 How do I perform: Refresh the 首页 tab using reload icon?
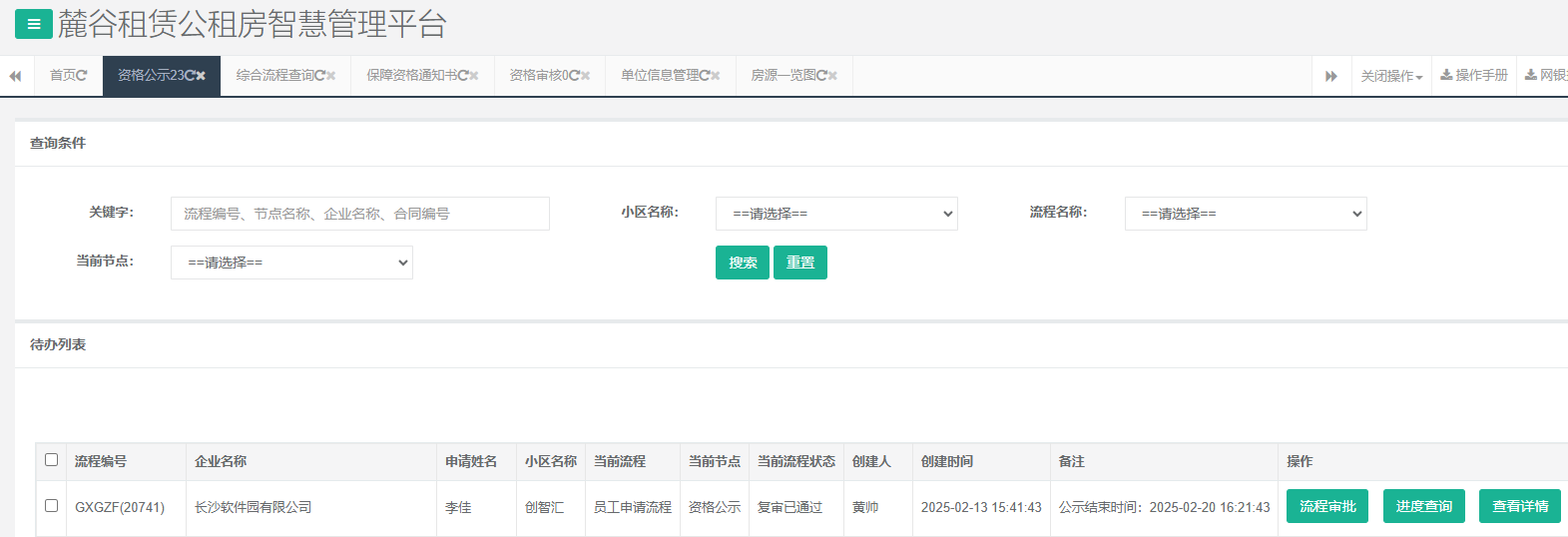[x=82, y=76]
